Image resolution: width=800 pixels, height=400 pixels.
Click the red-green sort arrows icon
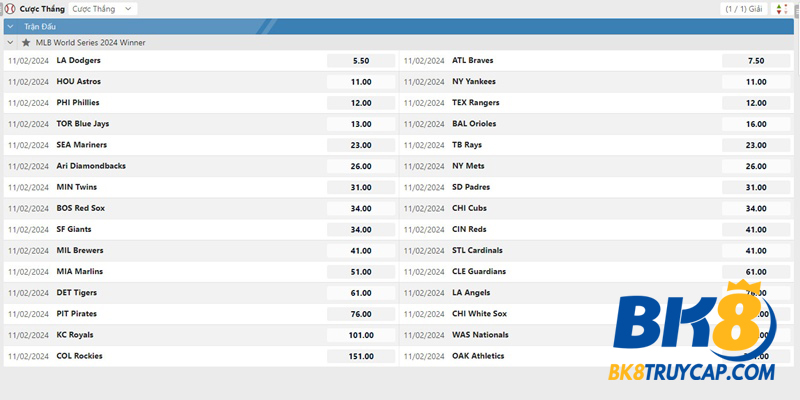click(781, 9)
